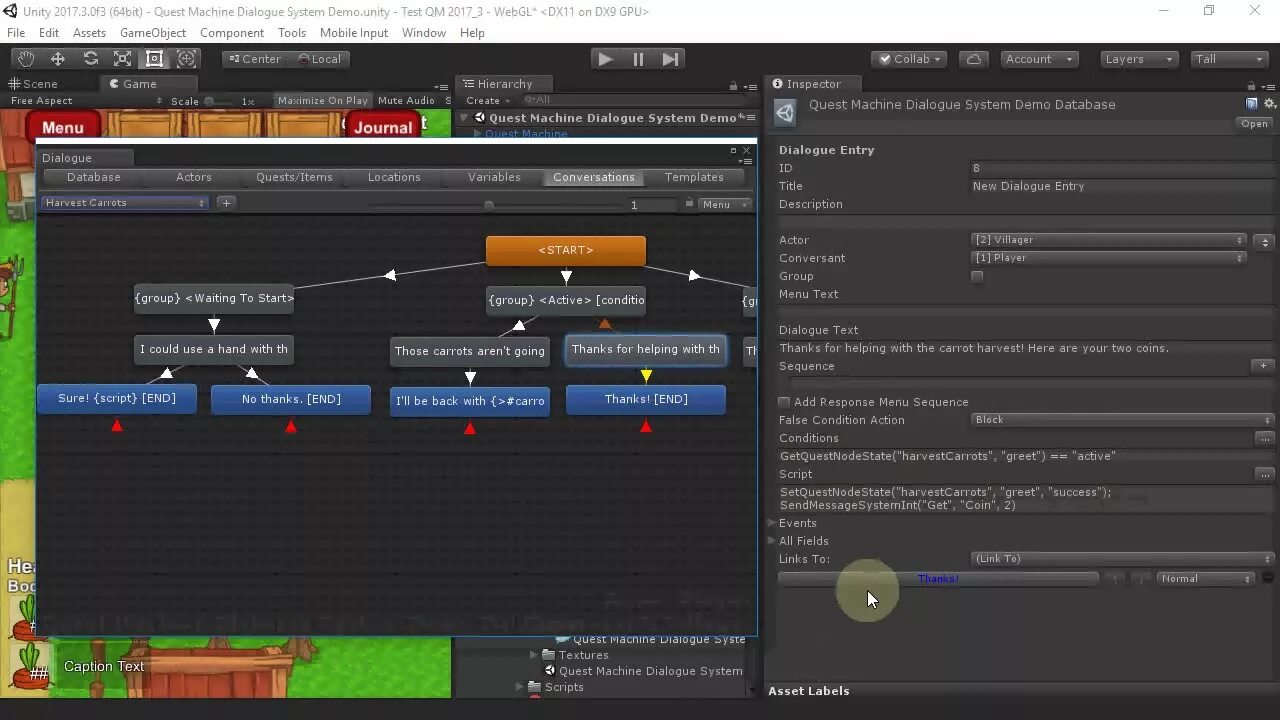
Task: Click the lock icon beside dialogue Menu
Action: pos(689,203)
